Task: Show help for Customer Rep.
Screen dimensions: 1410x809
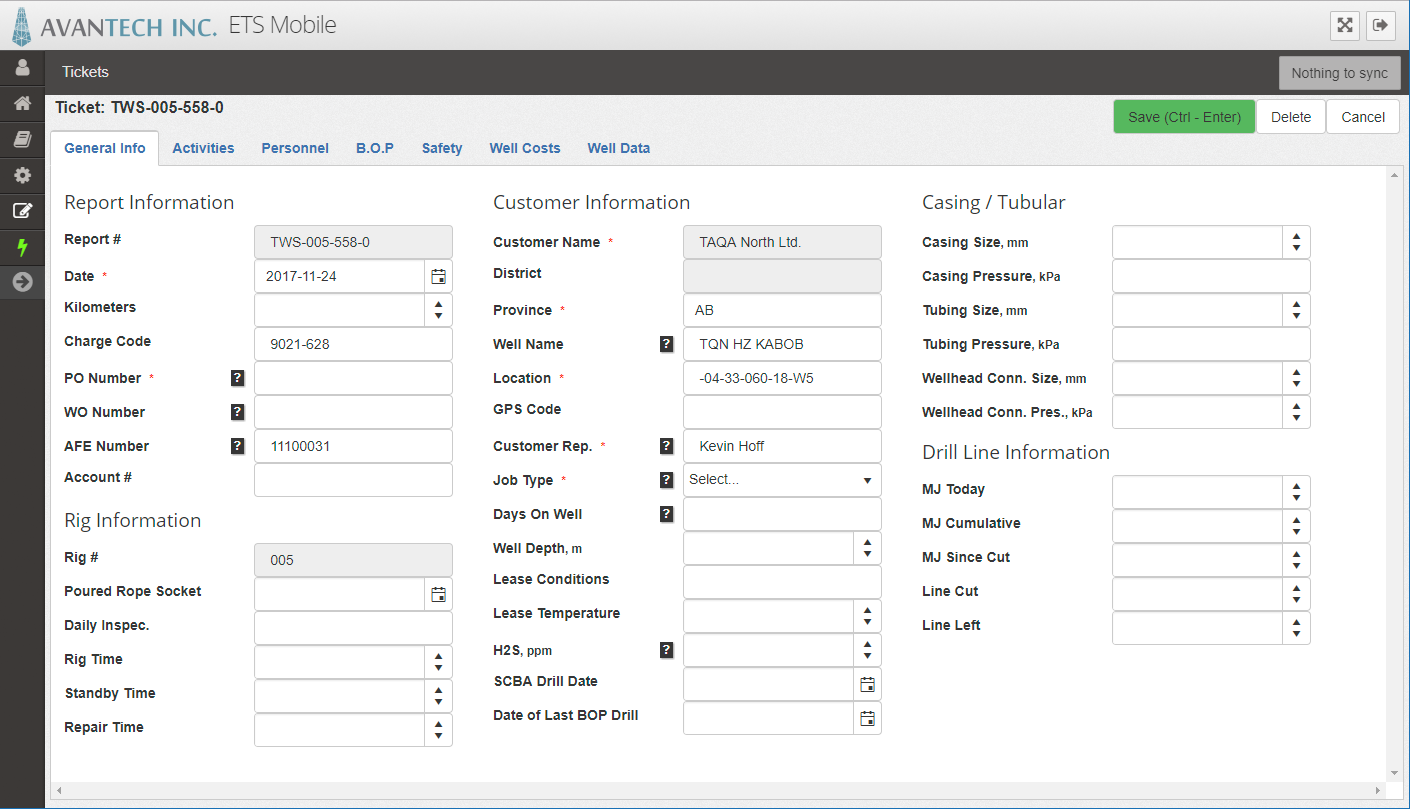Action: point(666,446)
